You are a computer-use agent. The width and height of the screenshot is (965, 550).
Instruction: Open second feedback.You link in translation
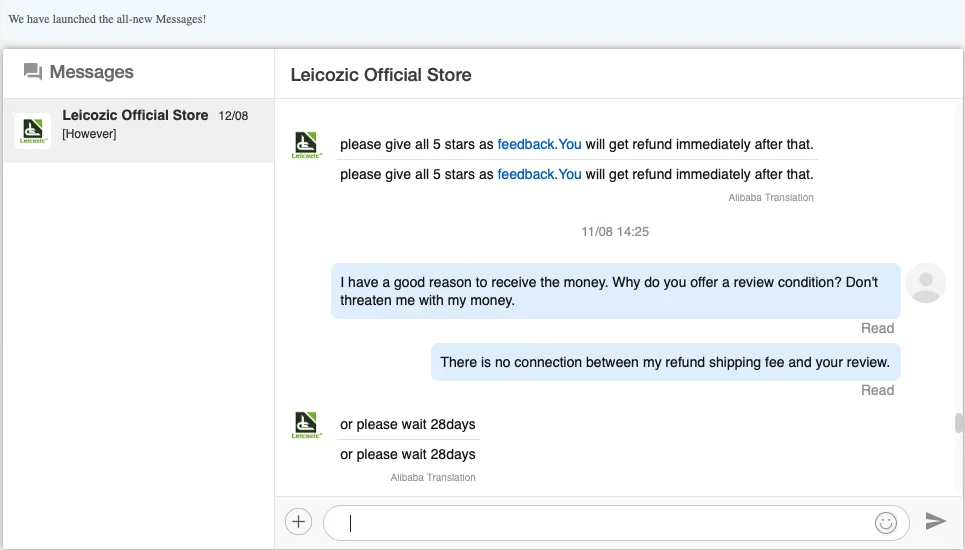[x=539, y=175]
